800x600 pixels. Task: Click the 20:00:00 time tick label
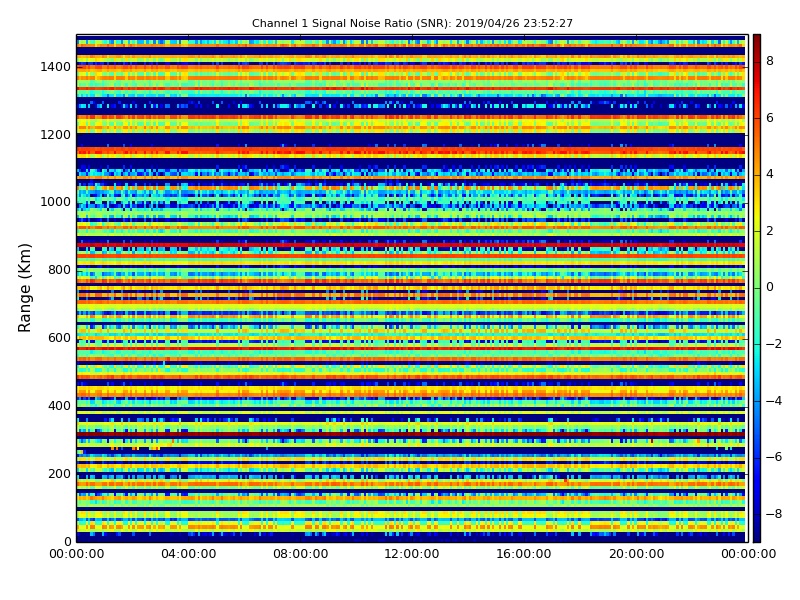pos(636,554)
